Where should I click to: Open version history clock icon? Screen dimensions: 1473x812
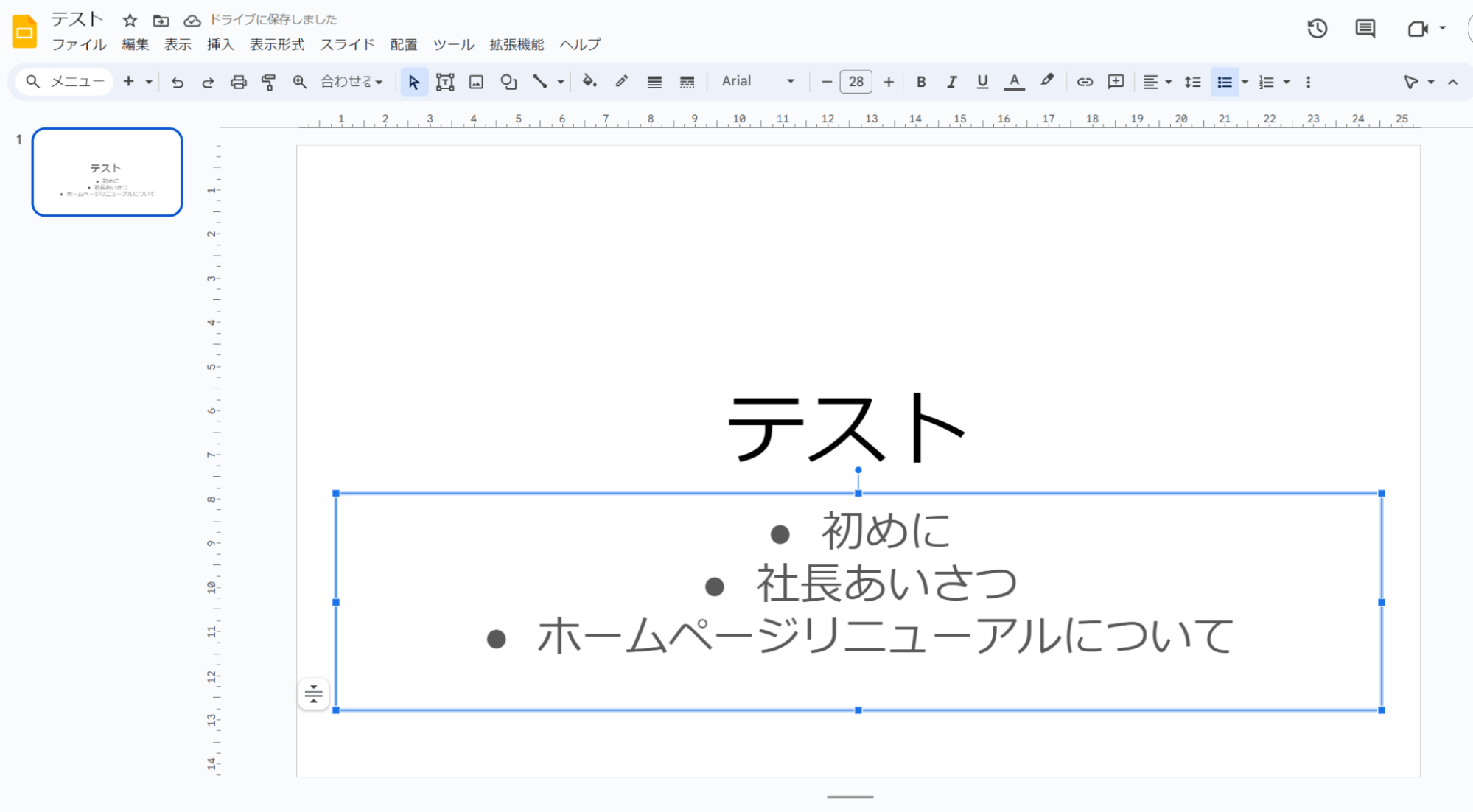(1317, 29)
